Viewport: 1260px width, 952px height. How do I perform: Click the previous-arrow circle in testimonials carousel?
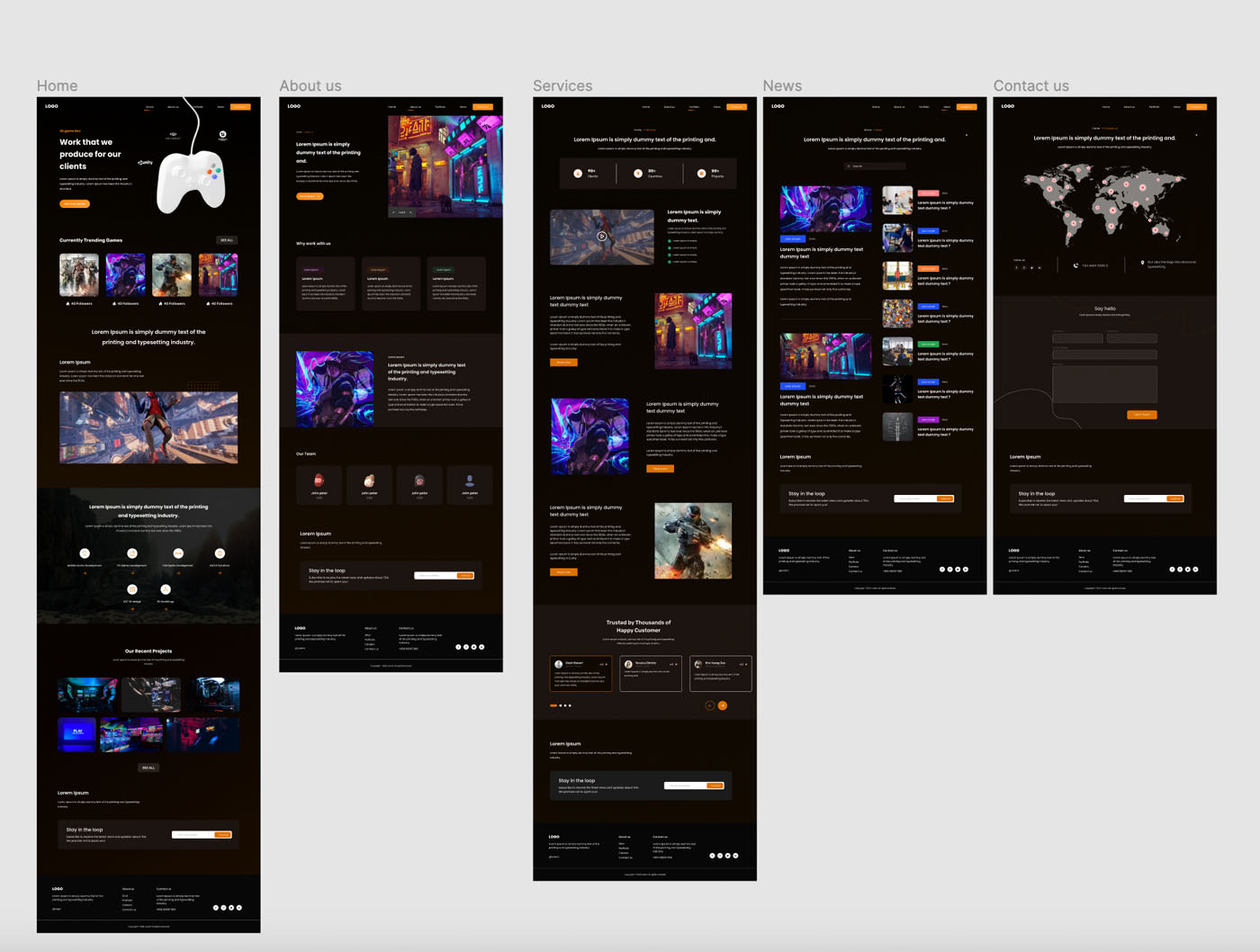click(709, 705)
